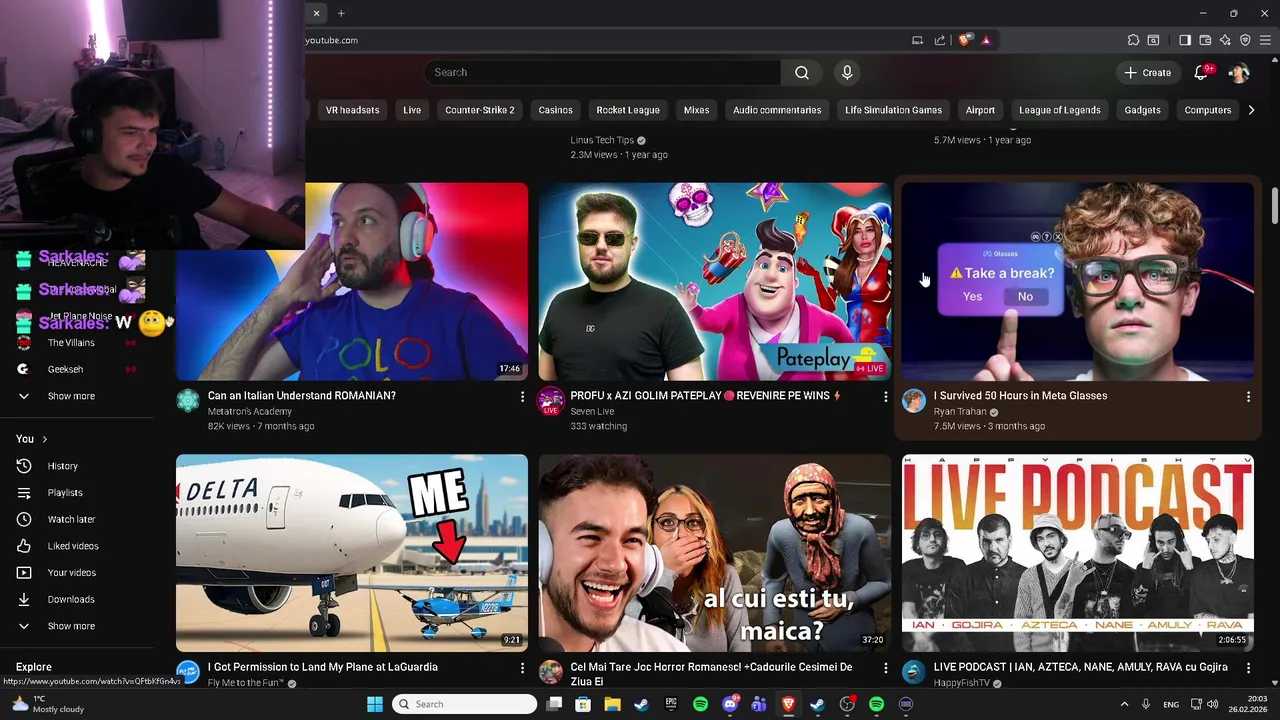1280x720 pixels.
Task: Open the Brave Leo AI sparkle icon
Action: click(1225, 40)
